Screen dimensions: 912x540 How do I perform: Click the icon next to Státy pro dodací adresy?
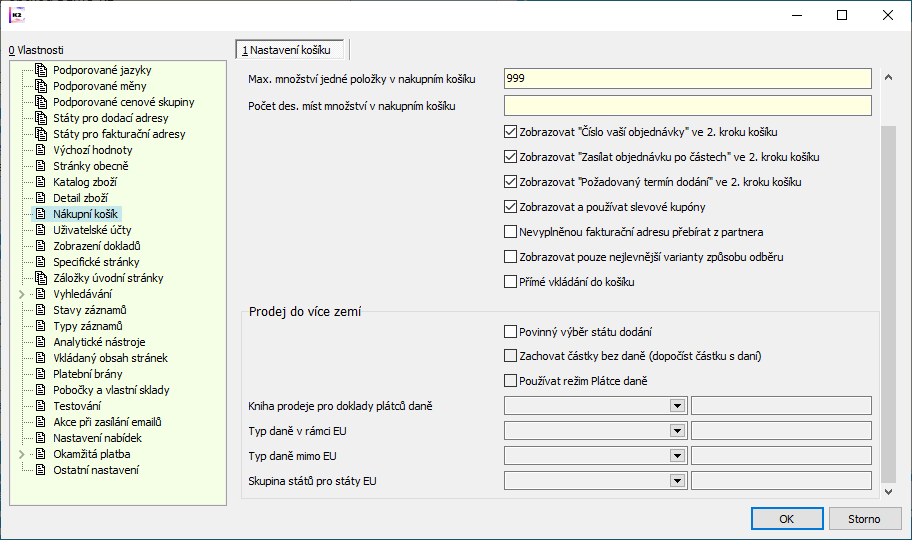pyautogui.click(x=41, y=118)
